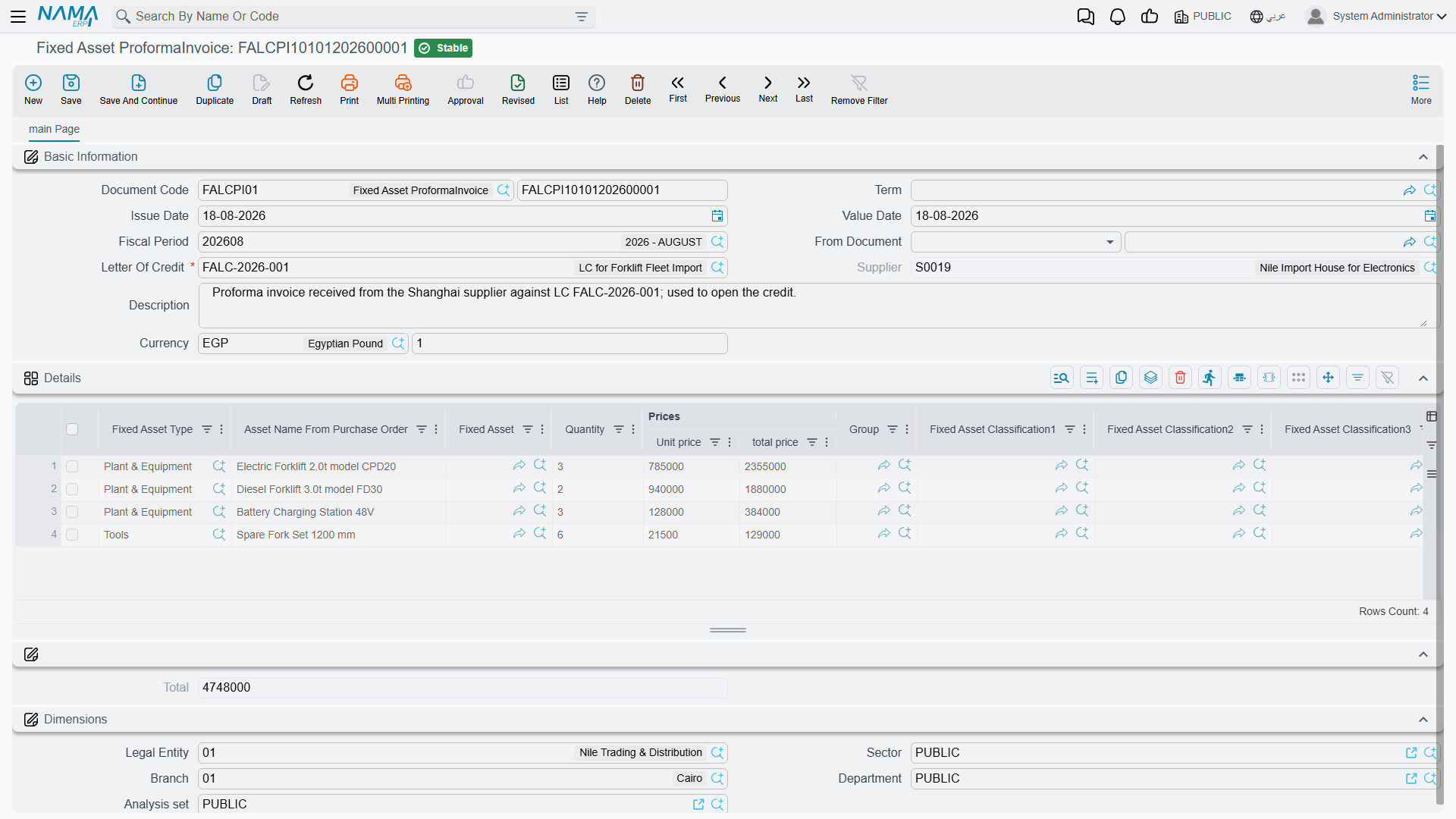Click Remove Filter icon
This screenshot has height=819, width=1456.
pos(859,89)
